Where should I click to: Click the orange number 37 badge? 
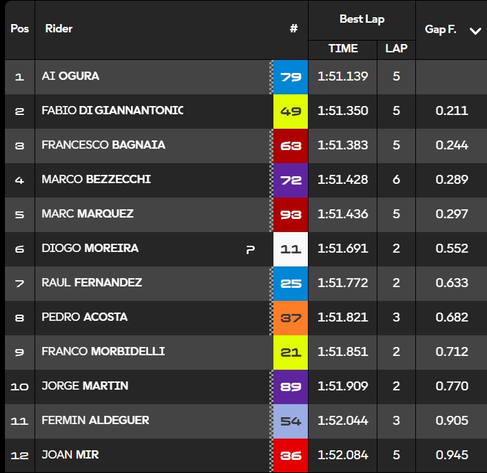pos(291,318)
